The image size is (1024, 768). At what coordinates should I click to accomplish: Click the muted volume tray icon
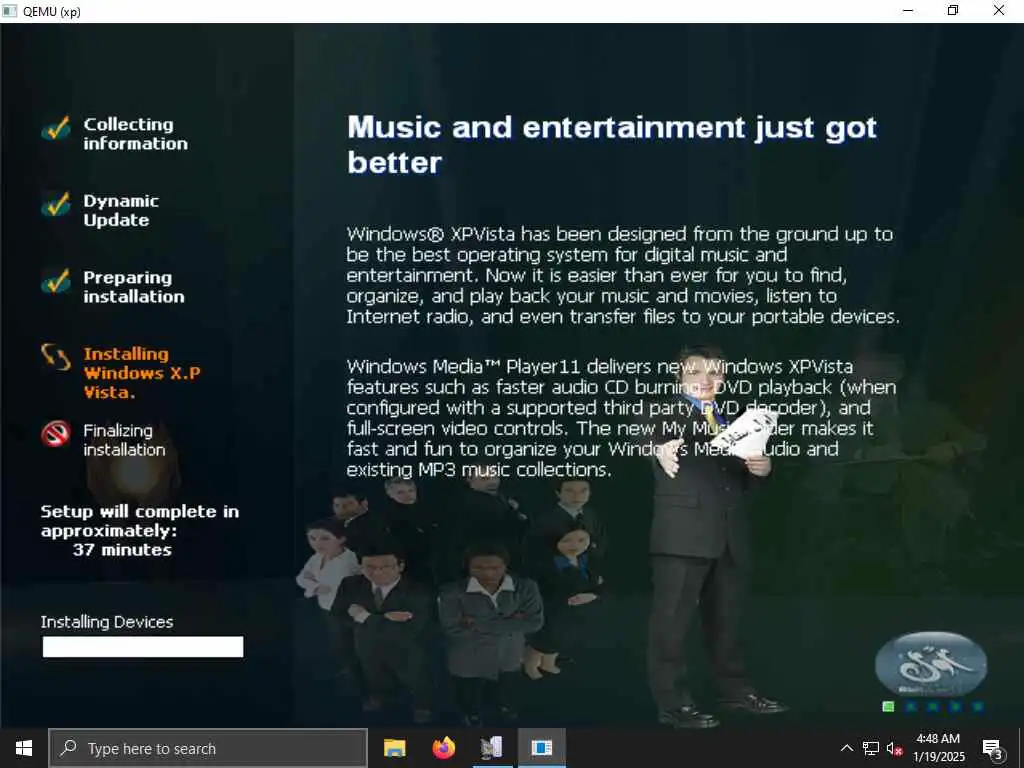tap(895, 748)
